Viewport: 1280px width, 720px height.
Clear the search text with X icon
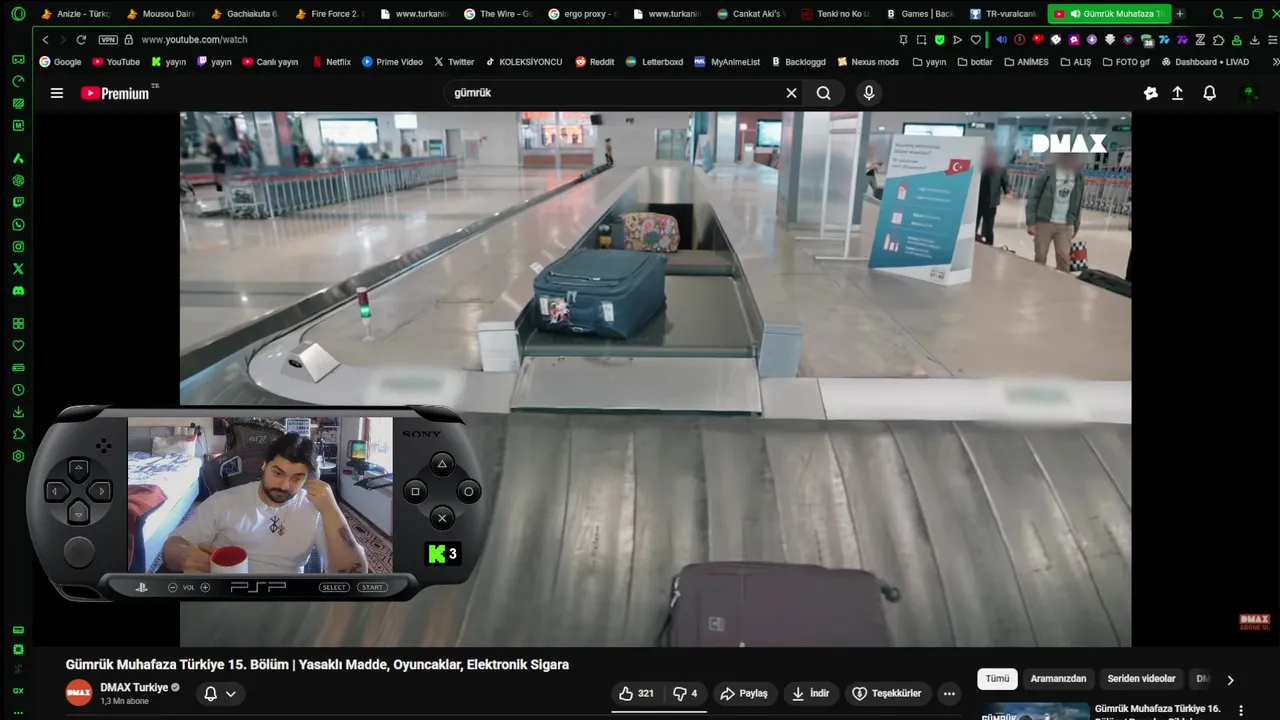click(791, 93)
